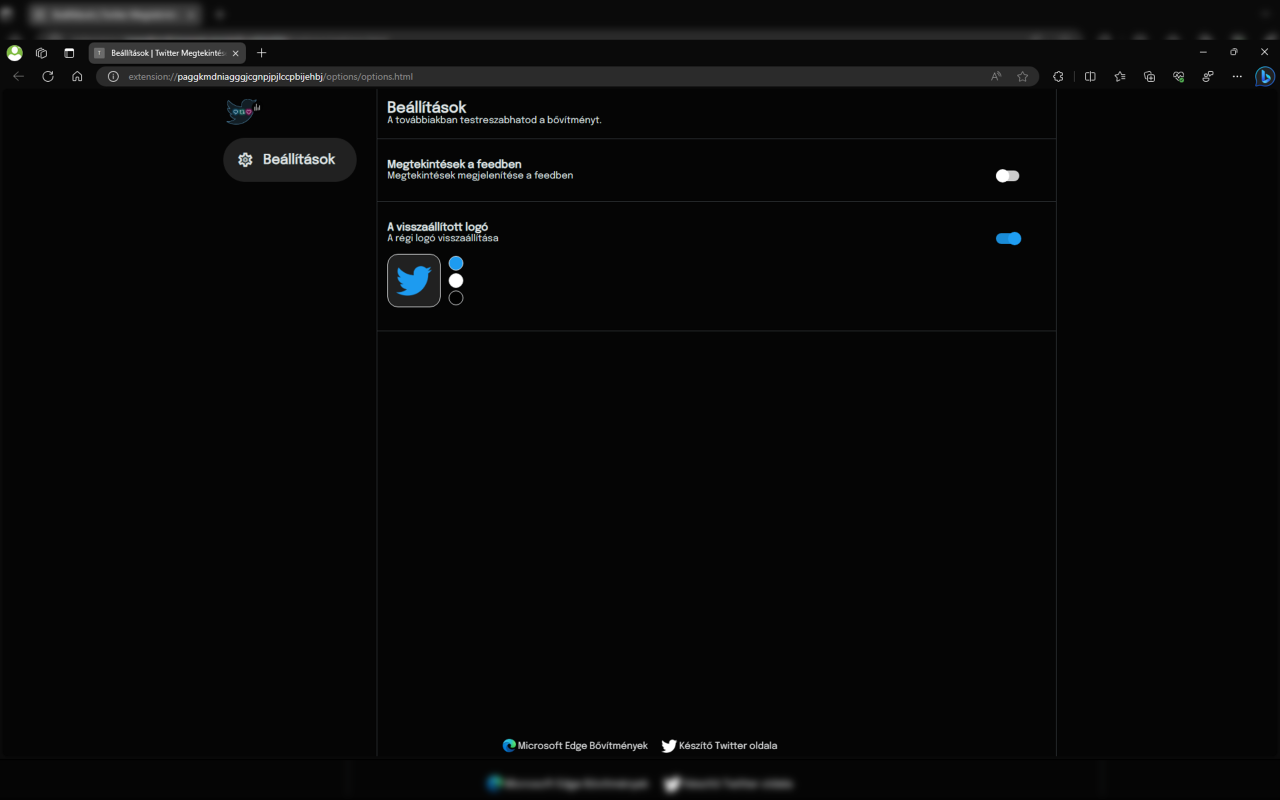
Task: Click the Twitter bird logo preview
Action: pos(414,280)
